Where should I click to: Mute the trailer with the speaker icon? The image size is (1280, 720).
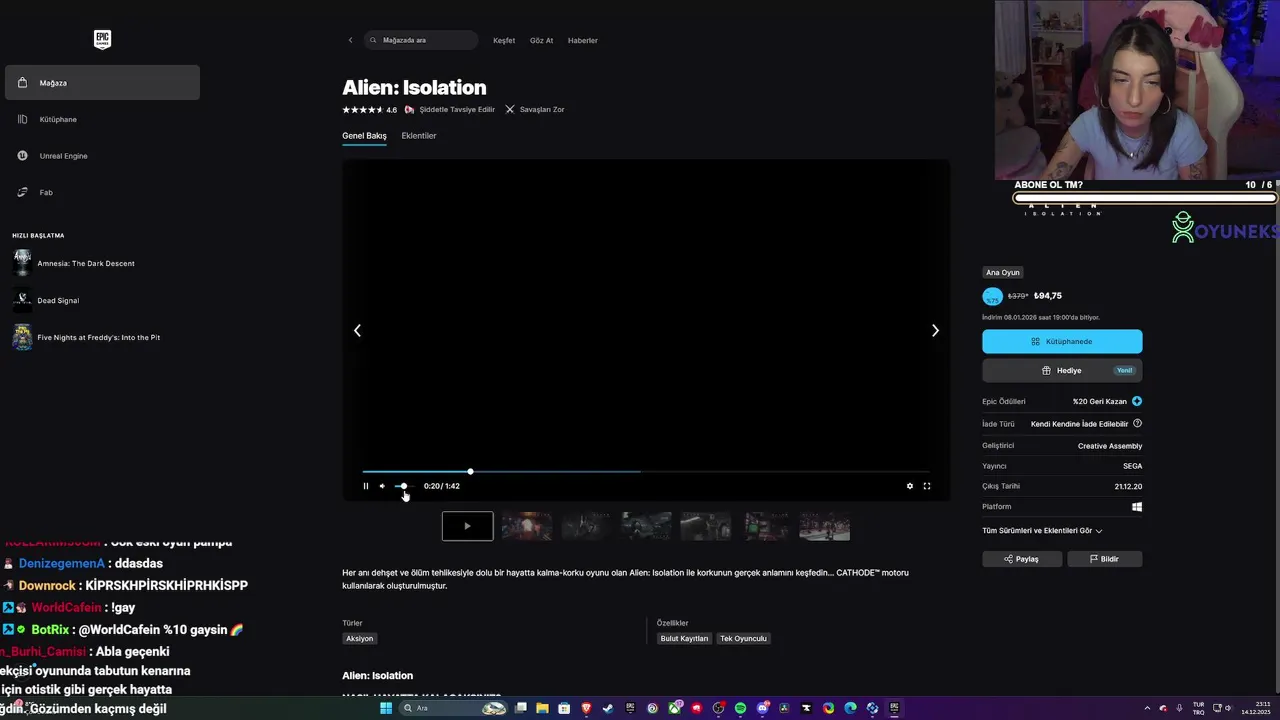point(382,486)
